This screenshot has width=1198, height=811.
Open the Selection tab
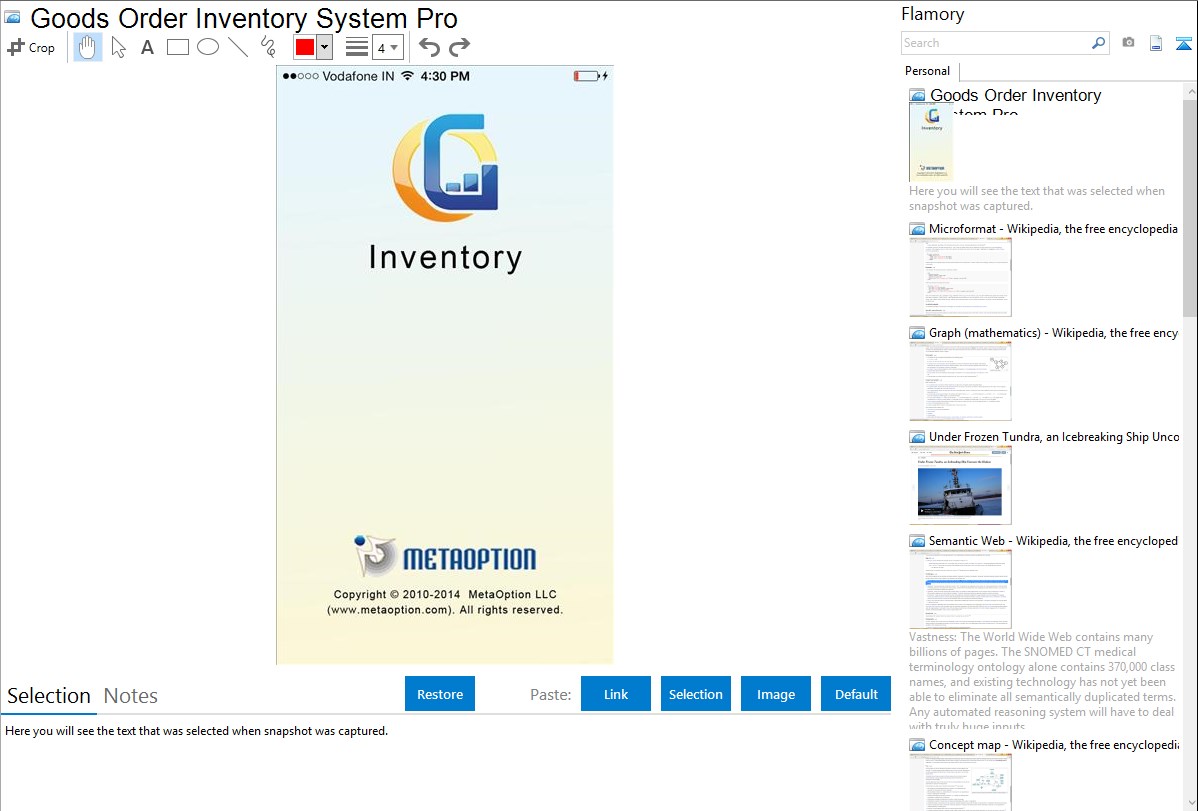pos(49,696)
